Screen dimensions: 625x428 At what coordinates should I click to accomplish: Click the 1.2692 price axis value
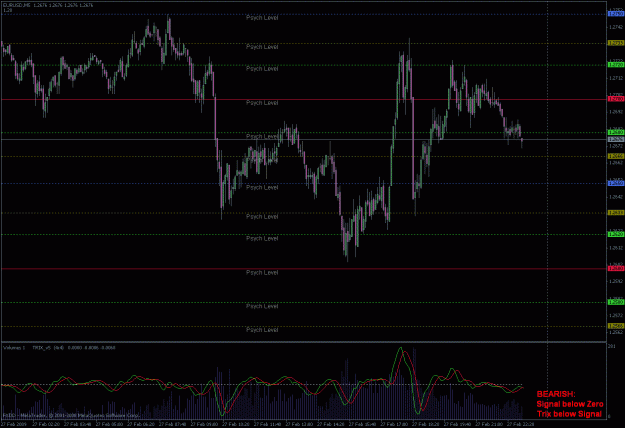(x=616, y=112)
